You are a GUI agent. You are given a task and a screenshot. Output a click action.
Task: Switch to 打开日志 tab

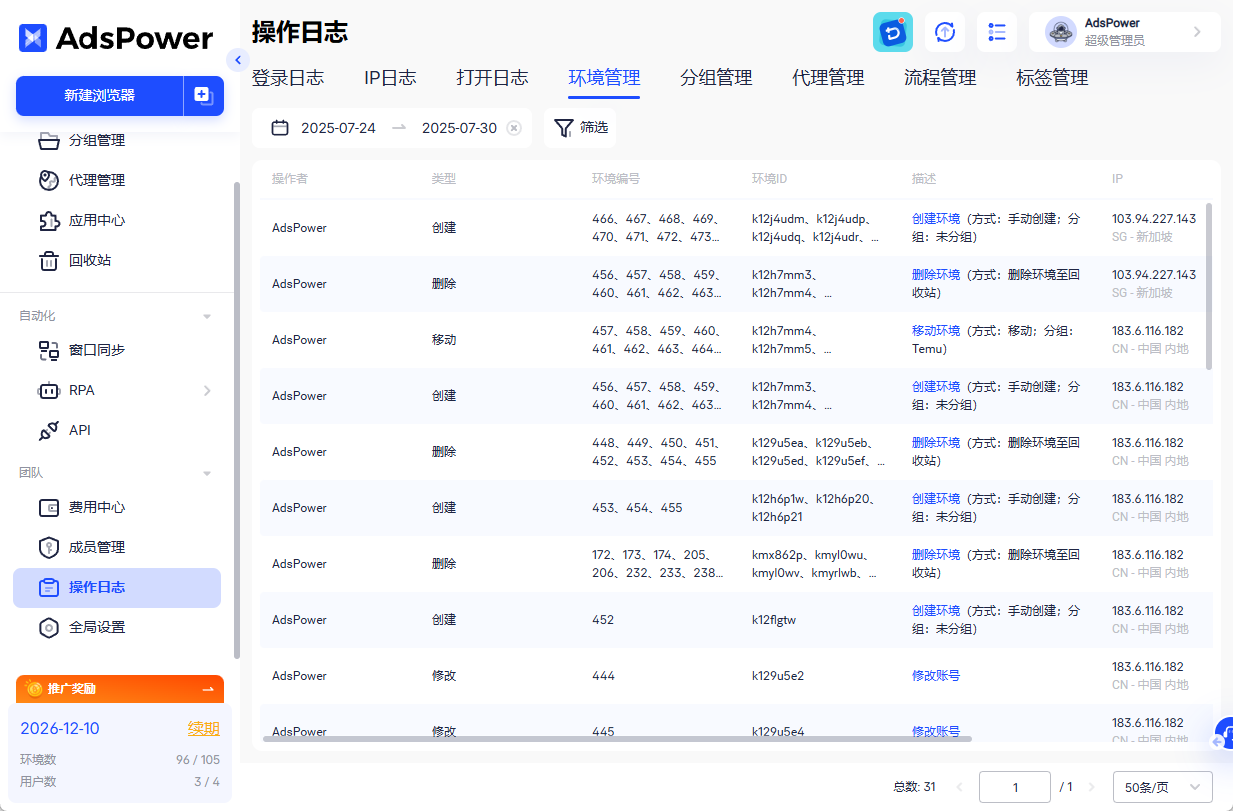492,78
